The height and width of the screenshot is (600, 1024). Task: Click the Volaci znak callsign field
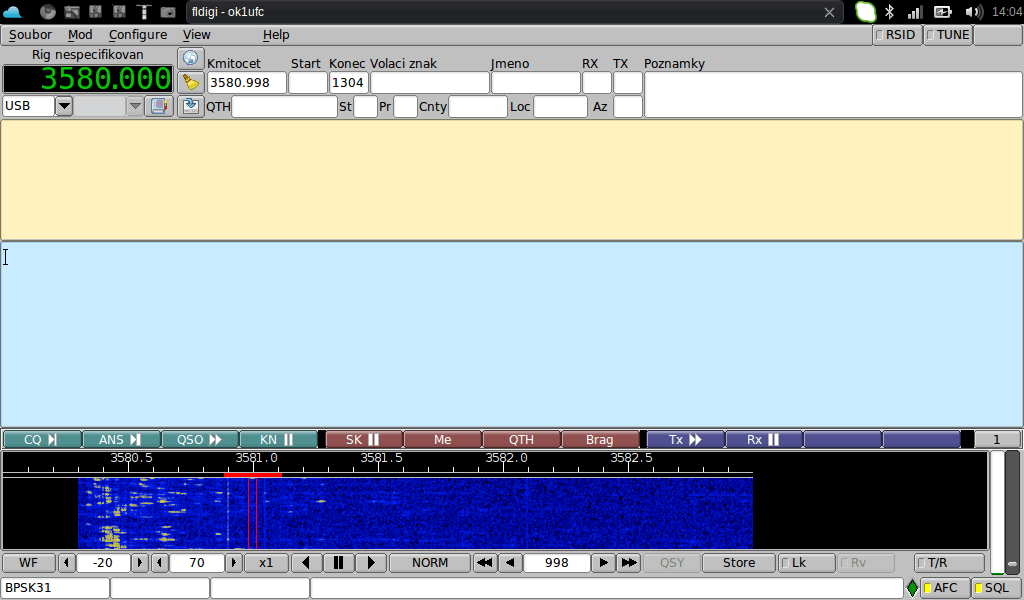429,83
